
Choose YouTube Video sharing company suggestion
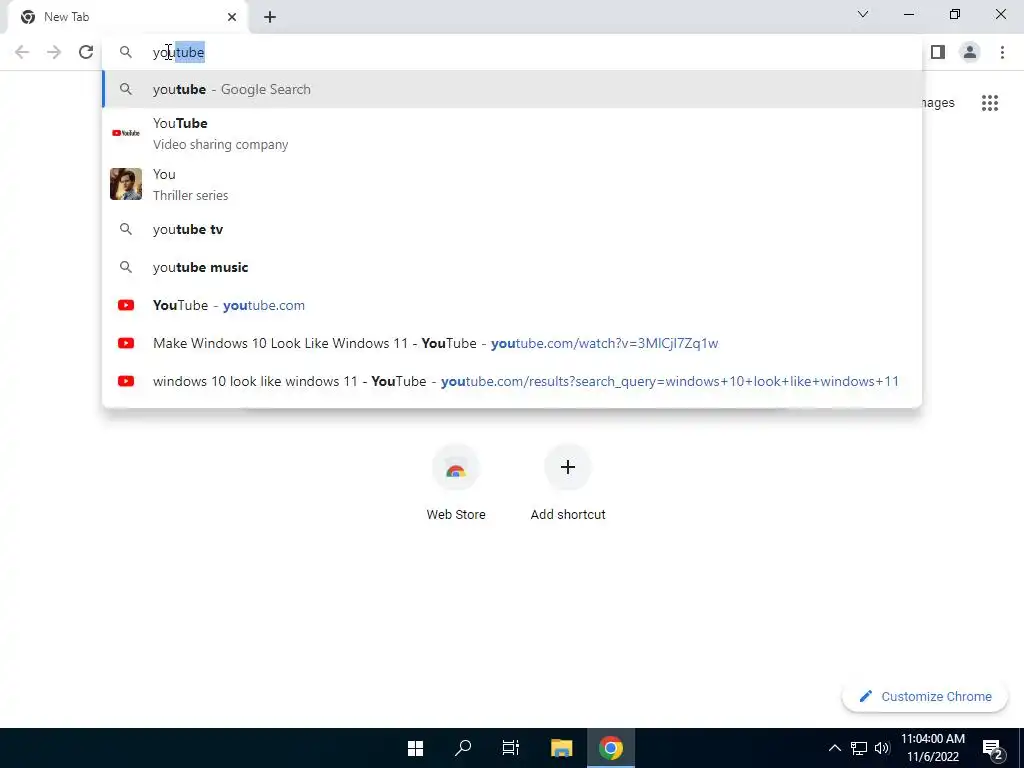pos(512,133)
